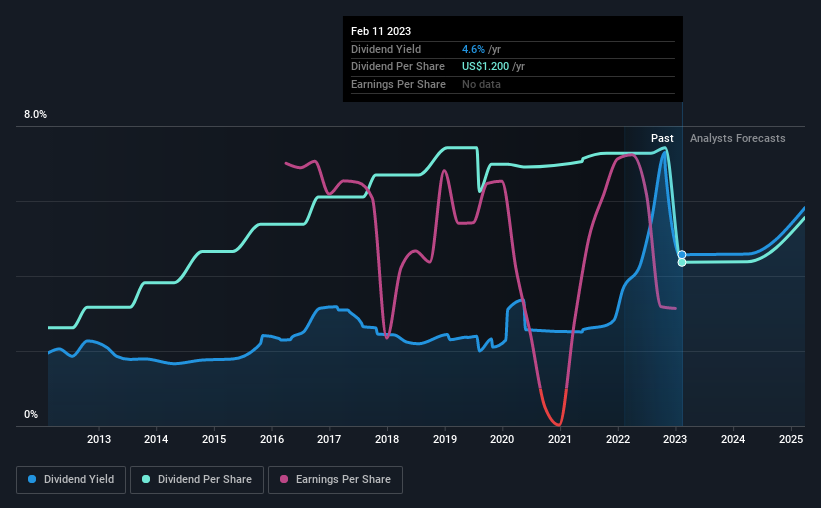
Task: Toggle the Earnings Per Share legend button
Action: point(335,479)
